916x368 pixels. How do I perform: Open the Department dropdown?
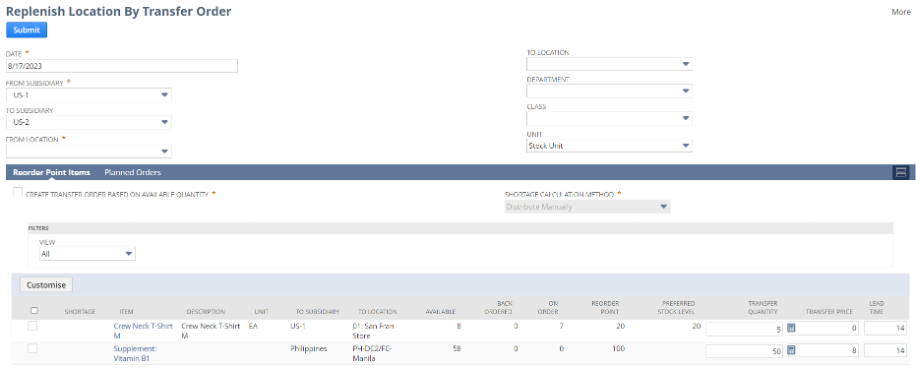pos(609,91)
